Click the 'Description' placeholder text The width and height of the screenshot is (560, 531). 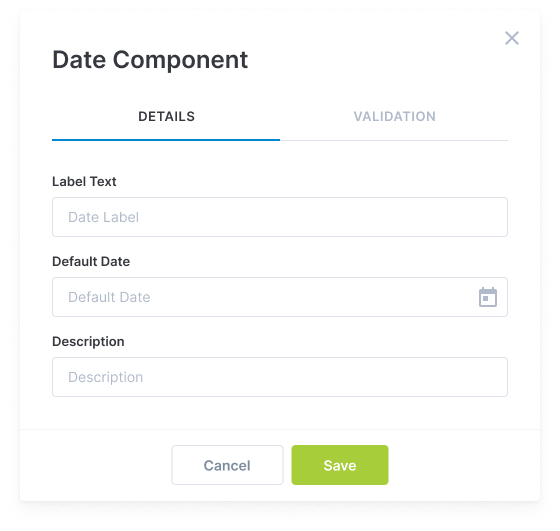pos(106,377)
